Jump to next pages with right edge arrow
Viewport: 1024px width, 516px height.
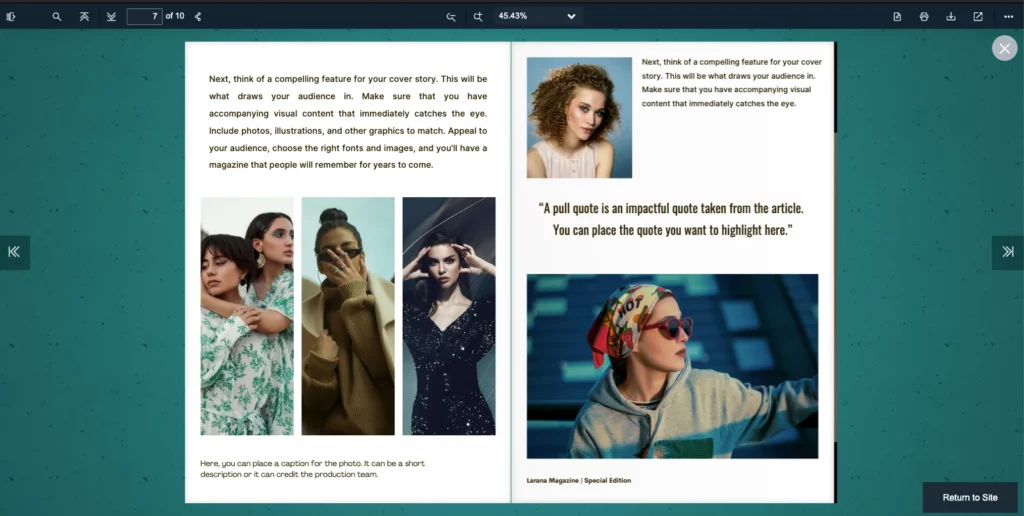pyautogui.click(x=1007, y=252)
